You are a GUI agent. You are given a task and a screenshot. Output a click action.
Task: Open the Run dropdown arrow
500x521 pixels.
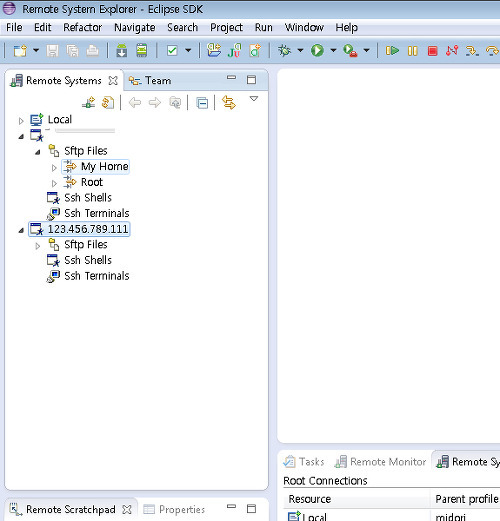click(333, 51)
